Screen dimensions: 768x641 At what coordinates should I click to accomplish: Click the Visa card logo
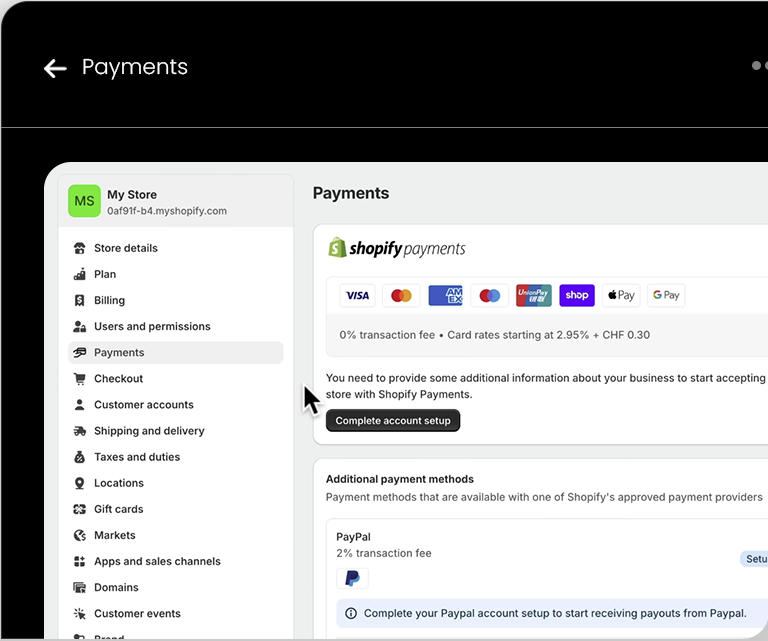358,295
